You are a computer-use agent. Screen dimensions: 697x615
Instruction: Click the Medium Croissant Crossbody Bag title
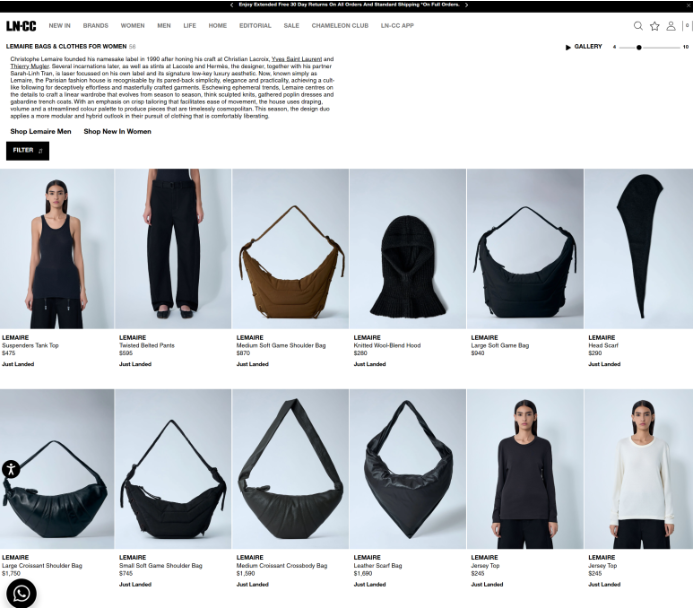click(282, 566)
